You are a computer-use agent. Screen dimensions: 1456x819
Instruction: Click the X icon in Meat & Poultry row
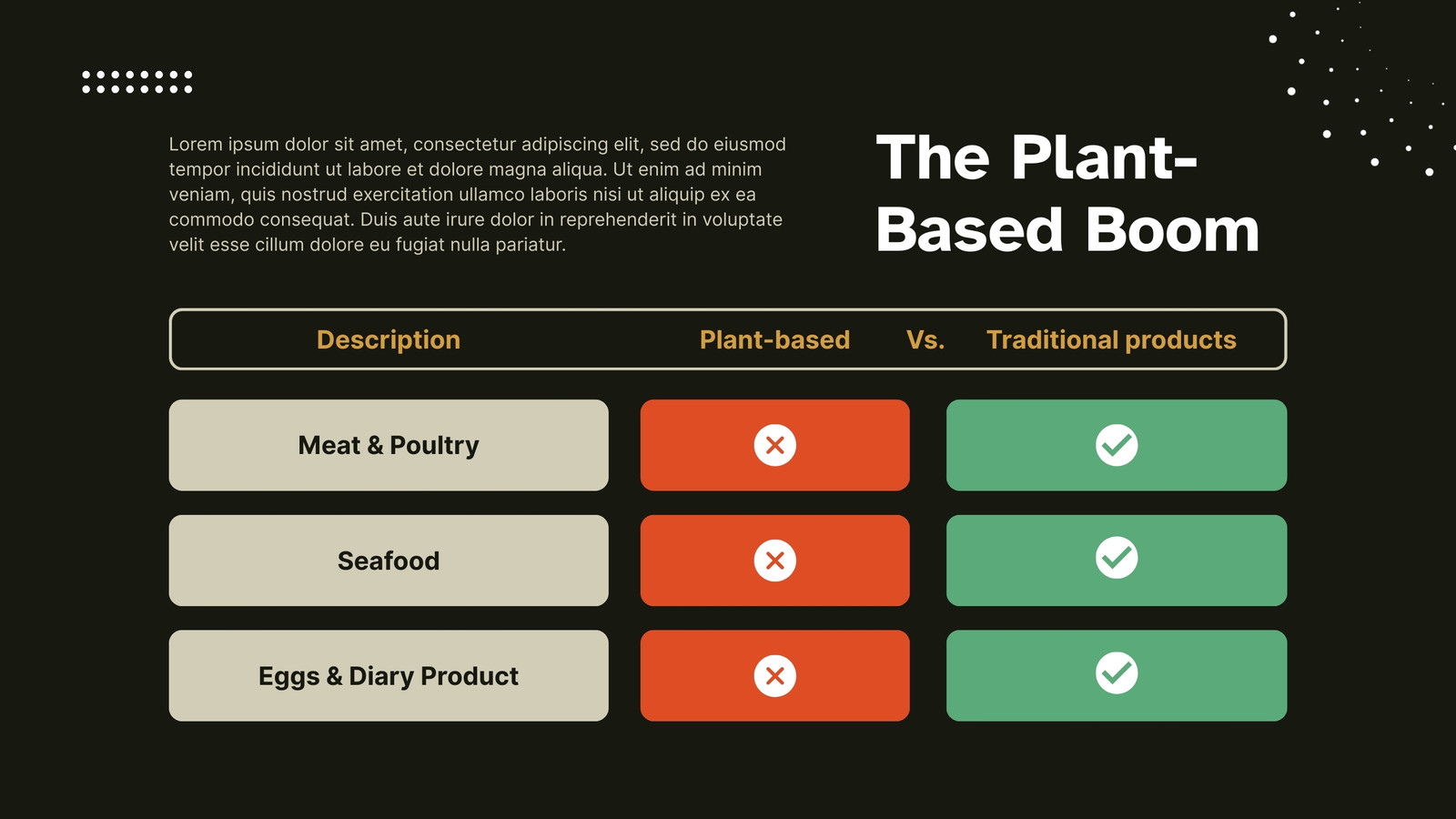tap(774, 445)
